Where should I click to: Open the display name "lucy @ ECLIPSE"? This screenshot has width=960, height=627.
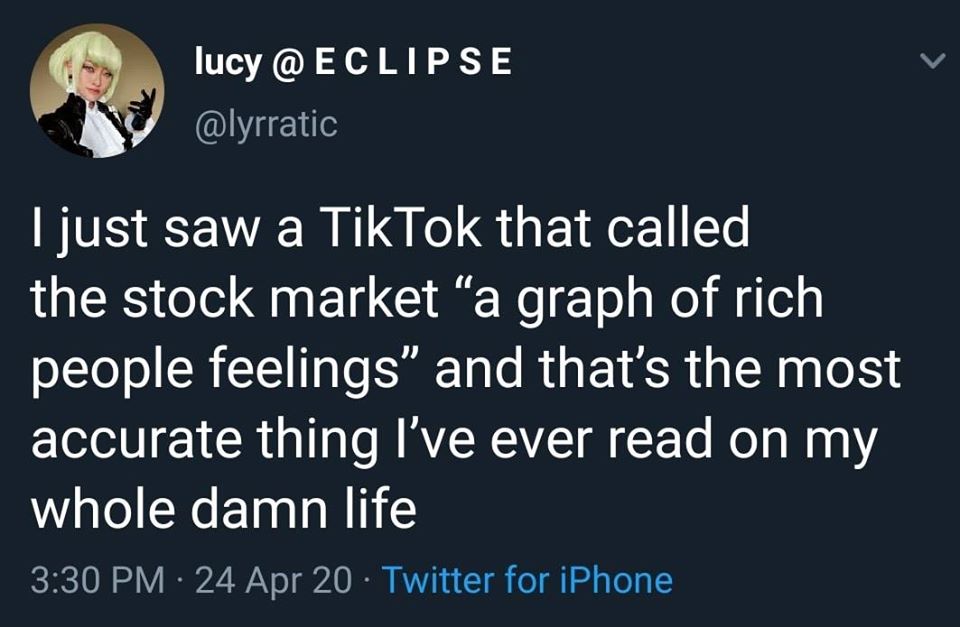[352, 63]
